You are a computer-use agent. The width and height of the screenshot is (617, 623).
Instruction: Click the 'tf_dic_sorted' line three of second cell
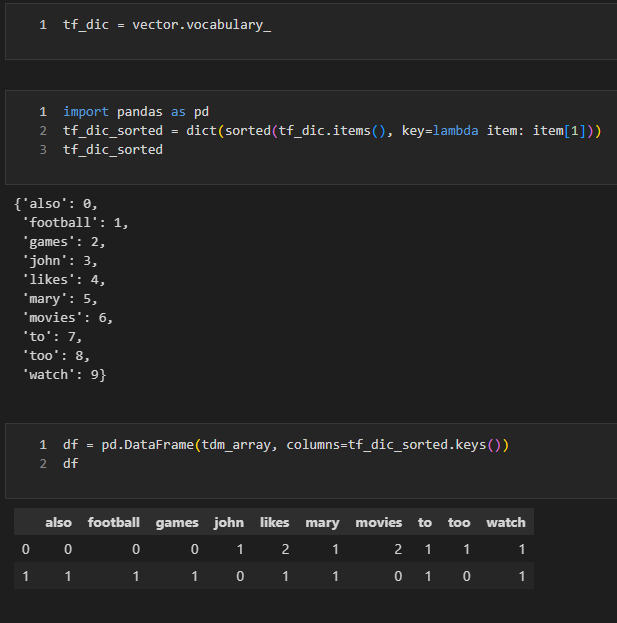point(113,150)
